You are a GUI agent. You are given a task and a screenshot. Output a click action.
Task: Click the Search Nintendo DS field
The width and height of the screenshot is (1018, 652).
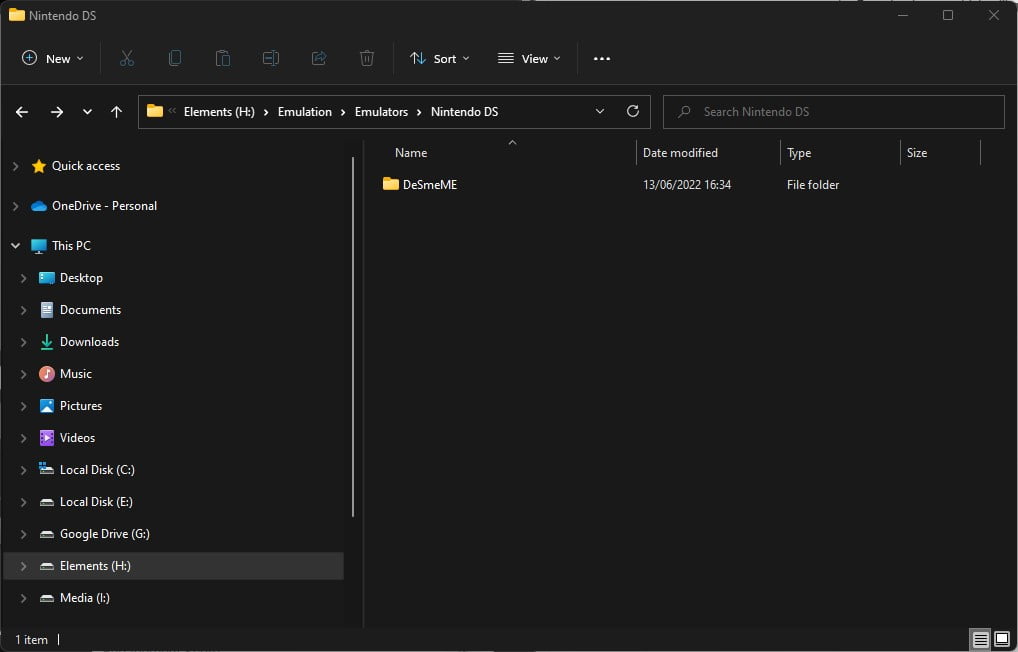pos(834,112)
